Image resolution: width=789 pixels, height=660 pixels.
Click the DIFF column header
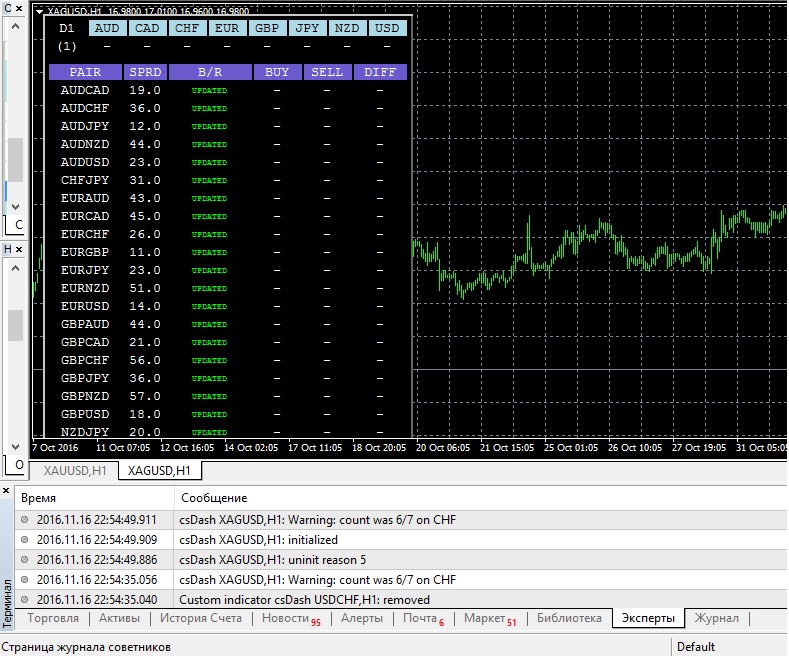pyautogui.click(x=380, y=72)
